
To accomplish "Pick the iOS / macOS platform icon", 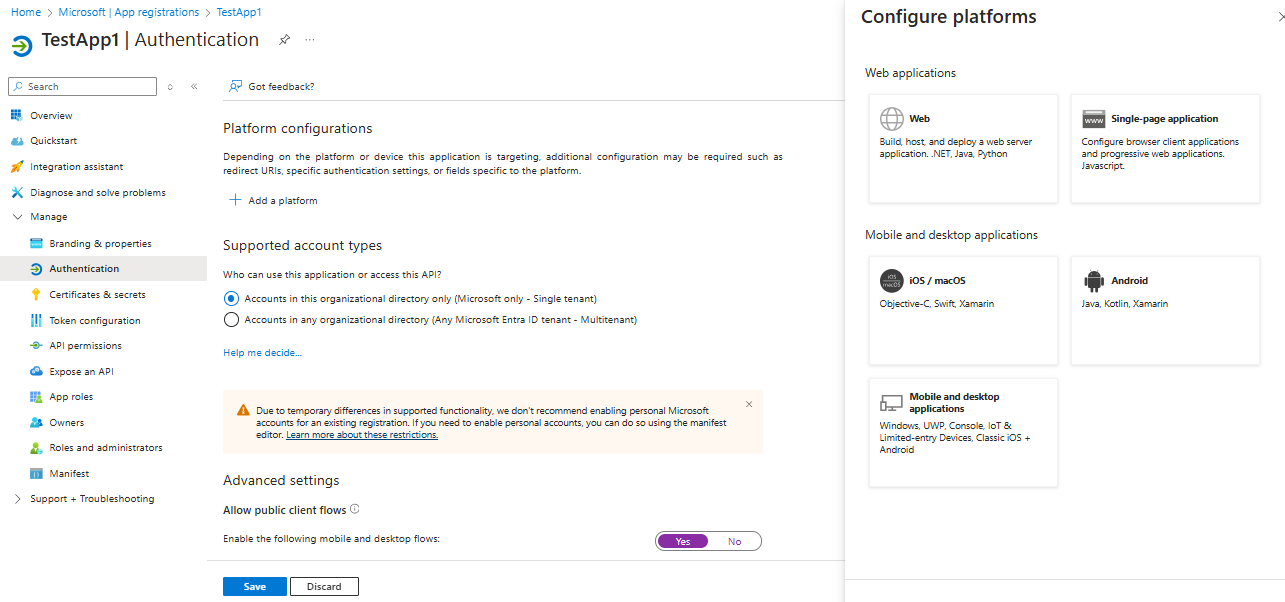I will pyautogui.click(x=892, y=281).
